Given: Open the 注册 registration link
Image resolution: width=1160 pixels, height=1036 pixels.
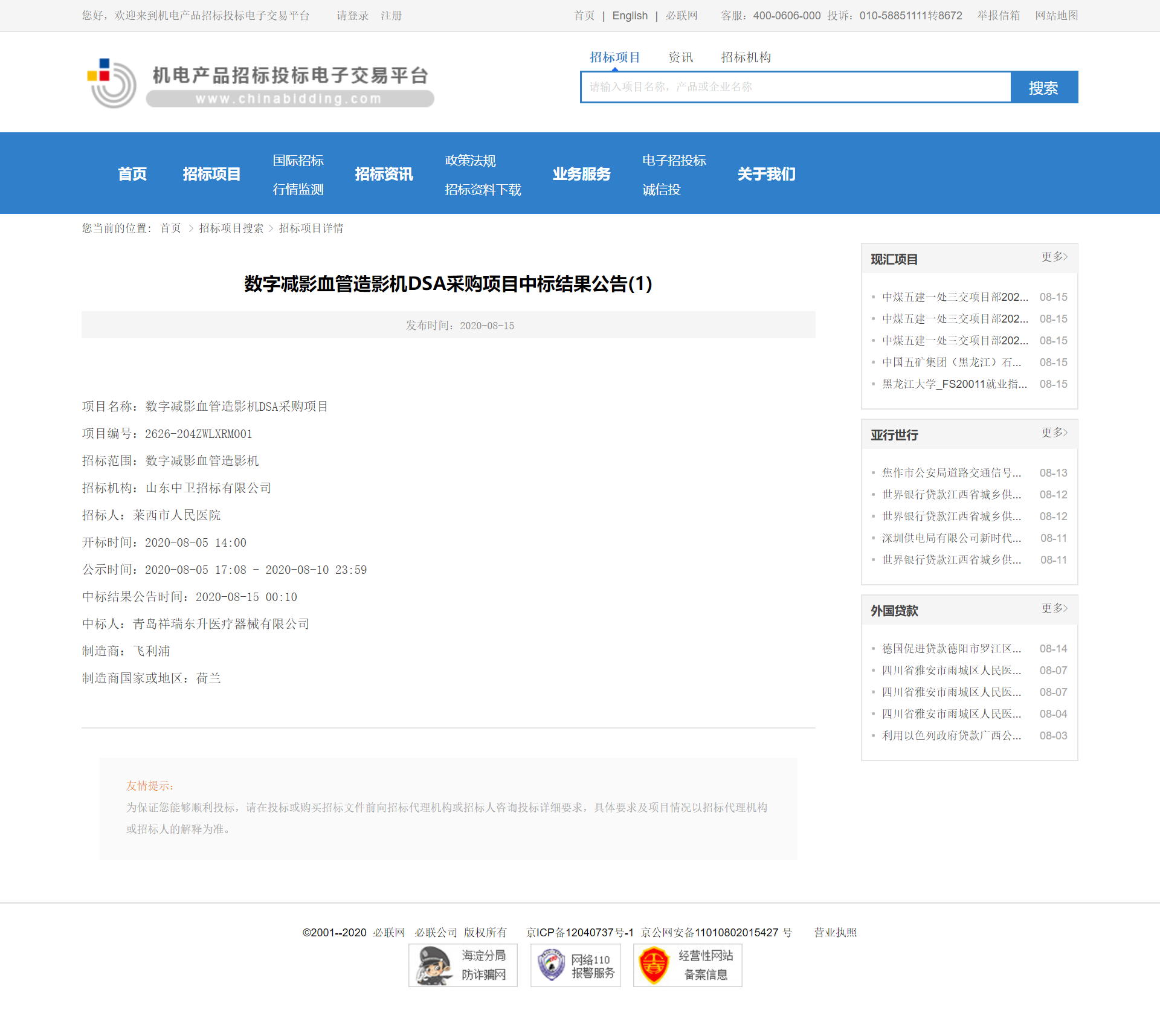Looking at the screenshot, I should point(391,16).
